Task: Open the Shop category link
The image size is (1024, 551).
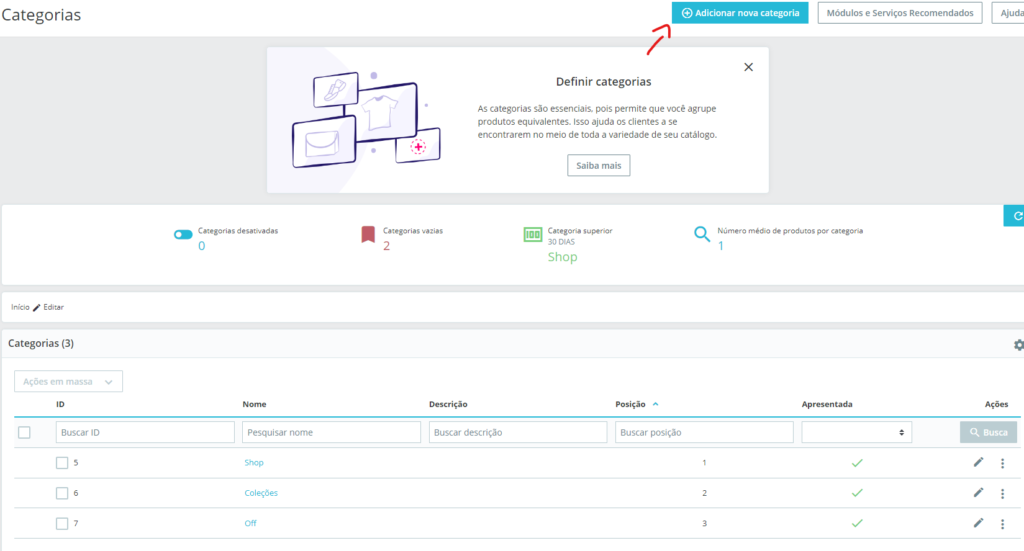Action: coord(254,463)
